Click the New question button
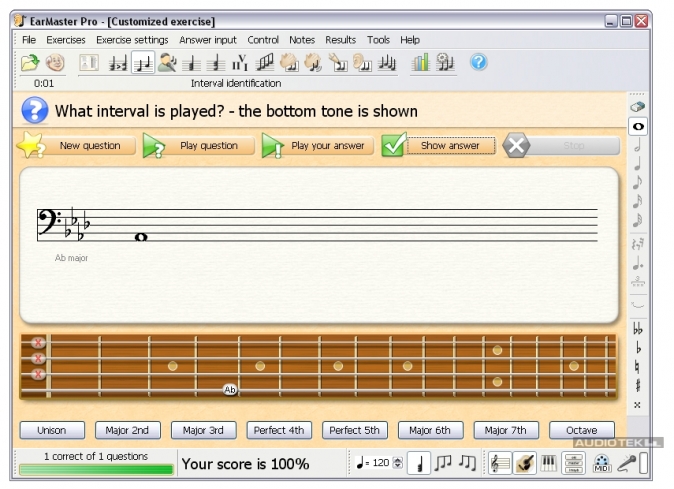 [77, 146]
